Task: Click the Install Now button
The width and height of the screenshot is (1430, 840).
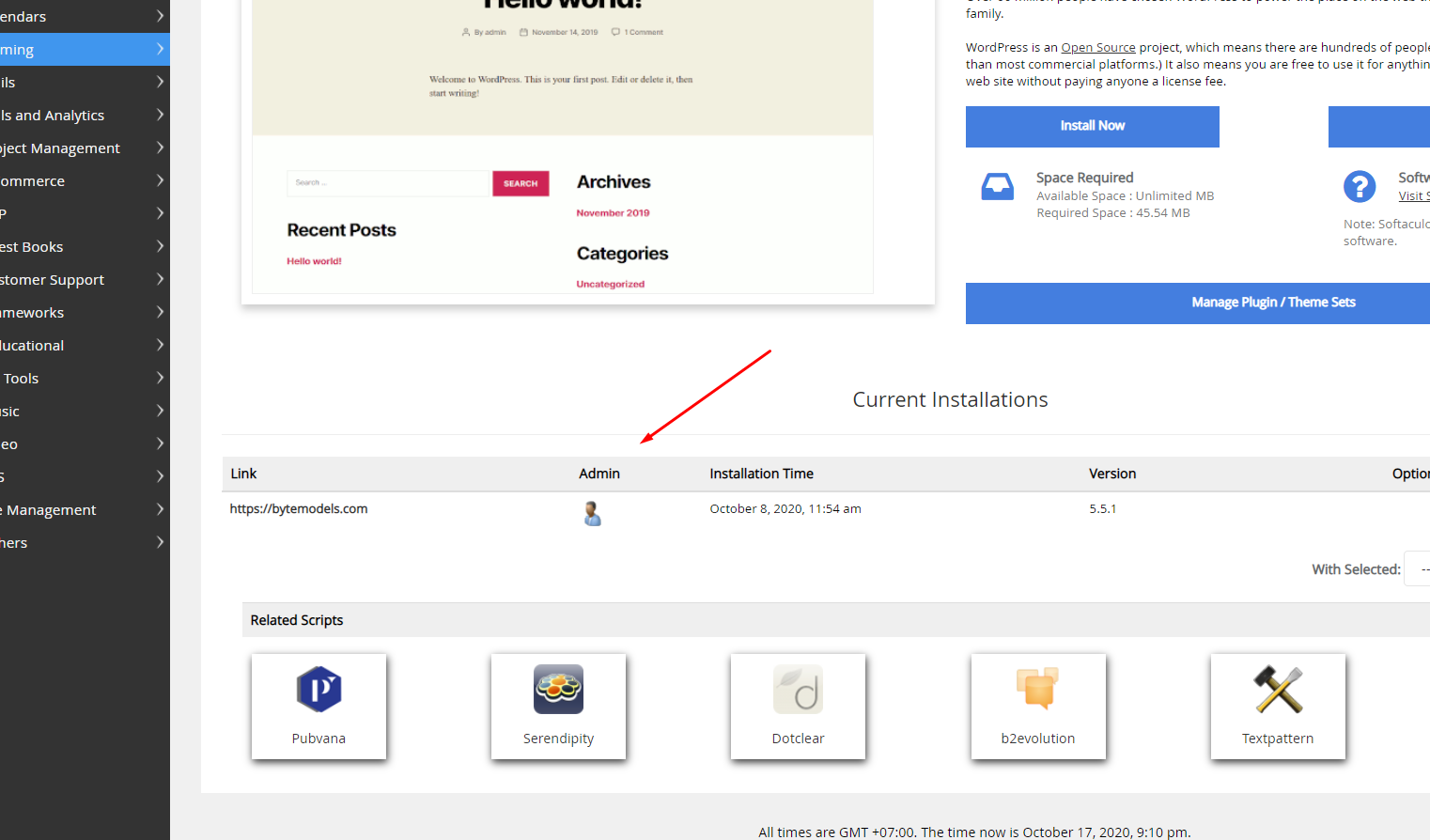Action: pos(1092,126)
